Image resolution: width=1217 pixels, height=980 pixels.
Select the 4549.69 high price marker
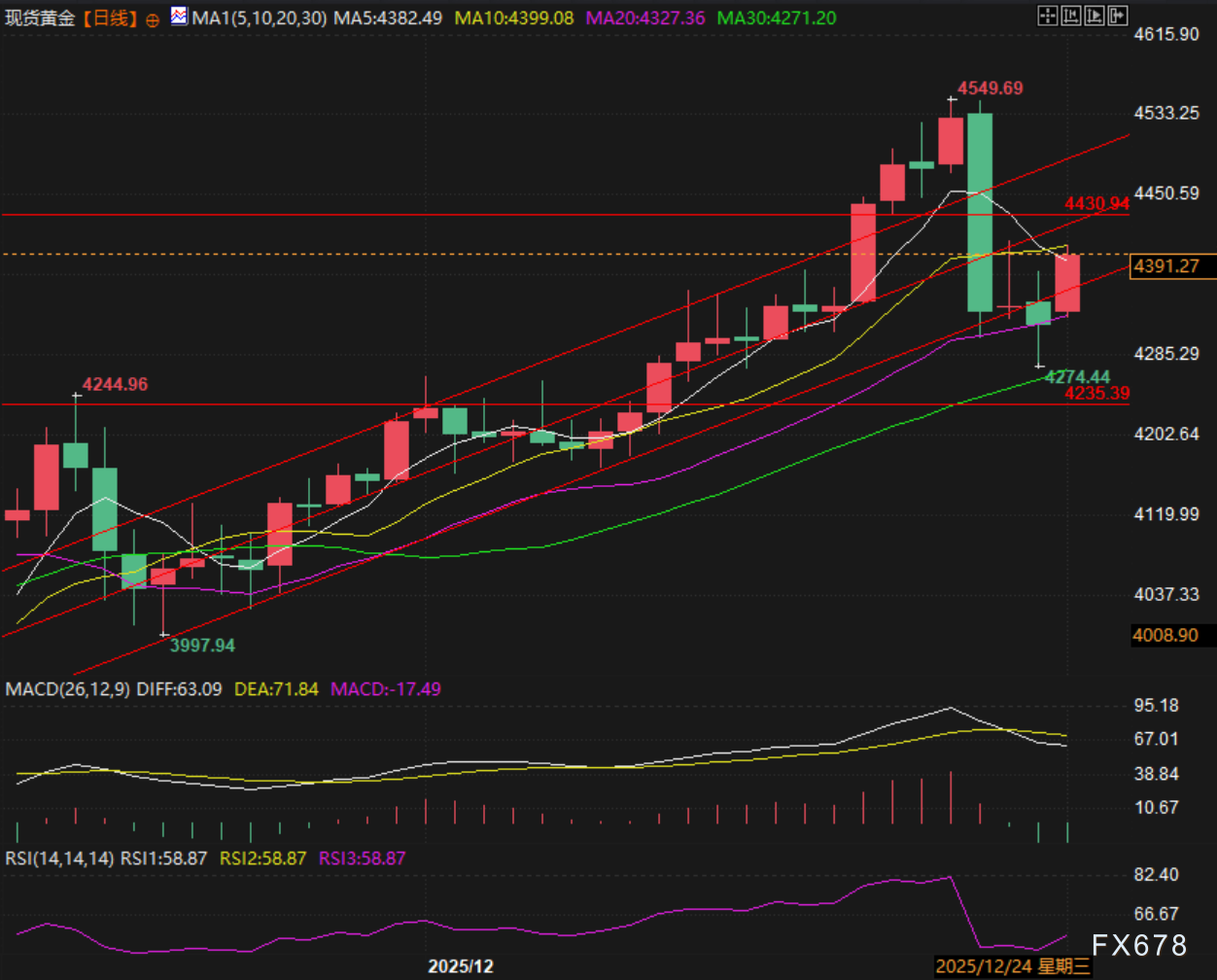coord(990,88)
